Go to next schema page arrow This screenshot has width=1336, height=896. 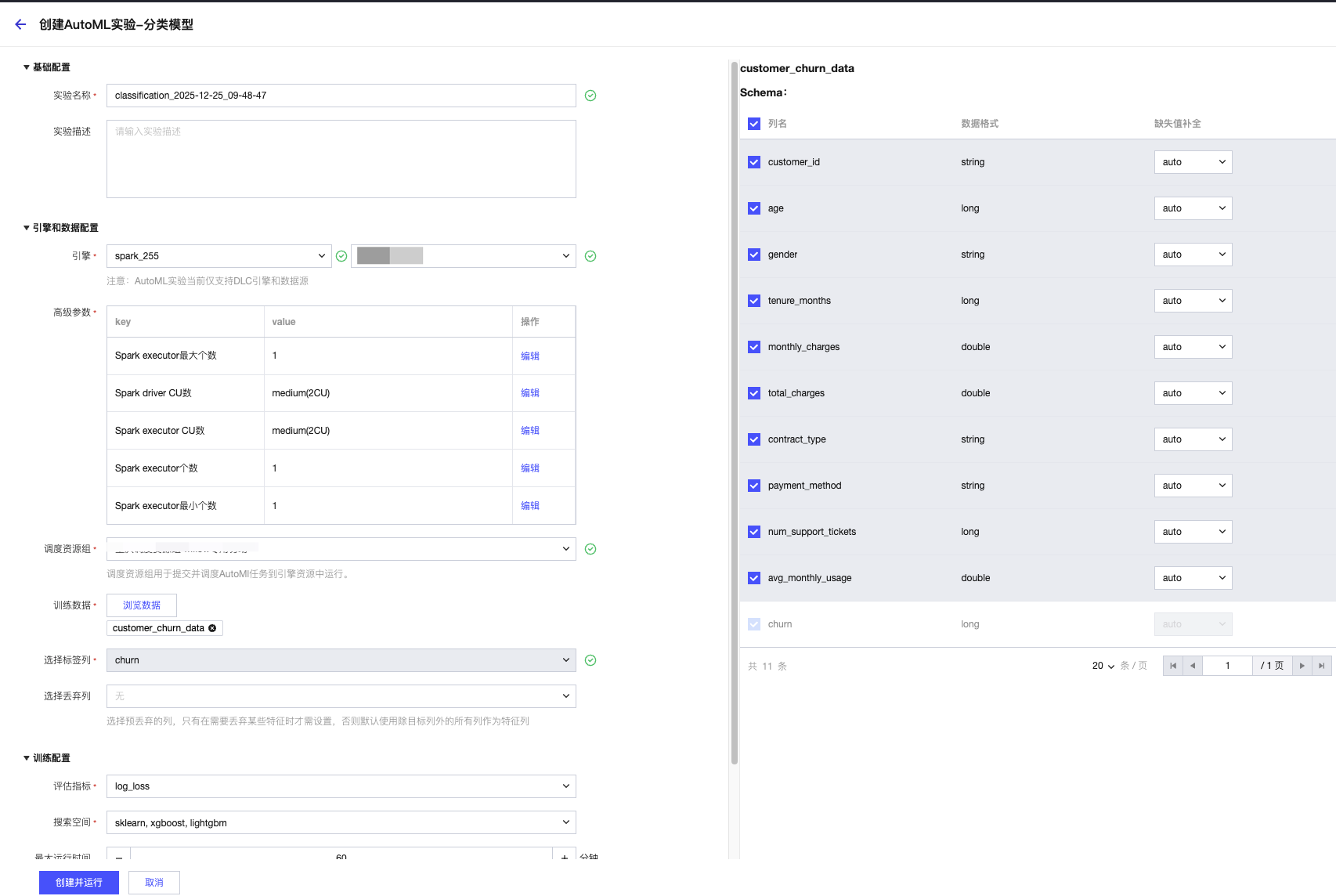click(x=1302, y=666)
